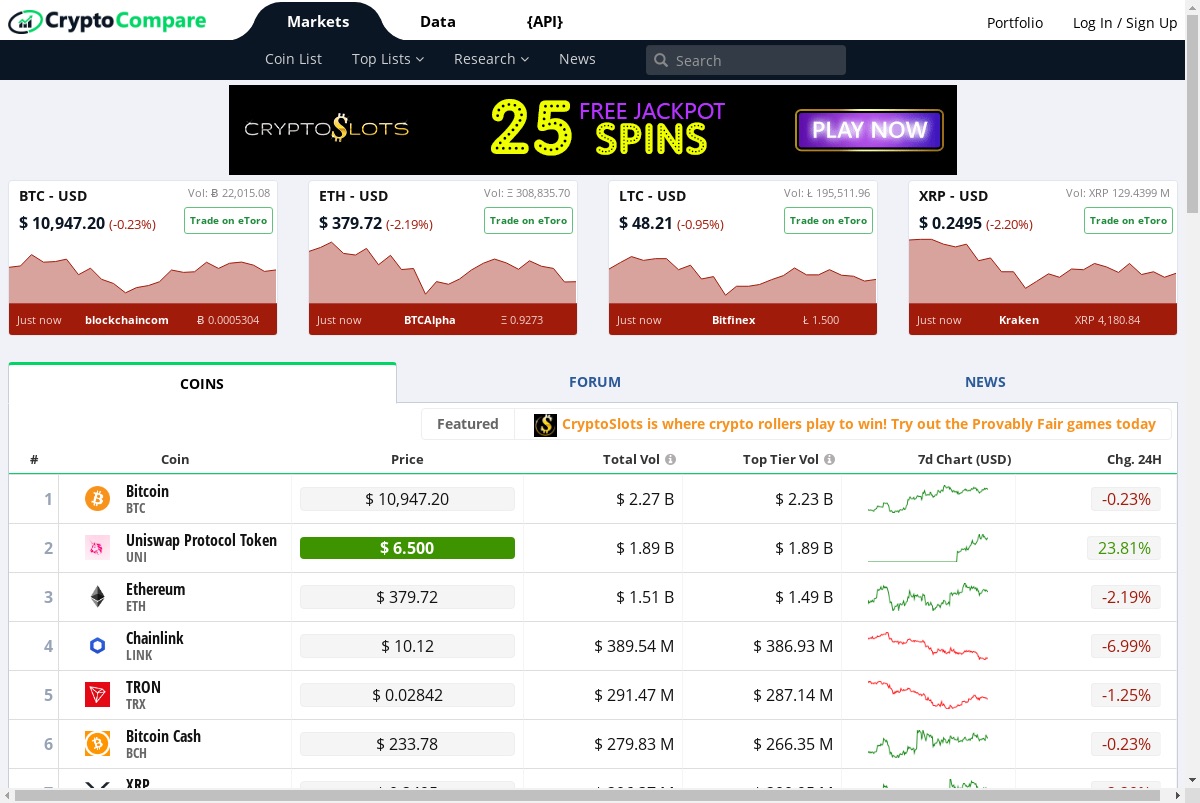This screenshot has height=803, width=1200.
Task: Click blockchaincom exchange on BTC card
Action: click(127, 320)
